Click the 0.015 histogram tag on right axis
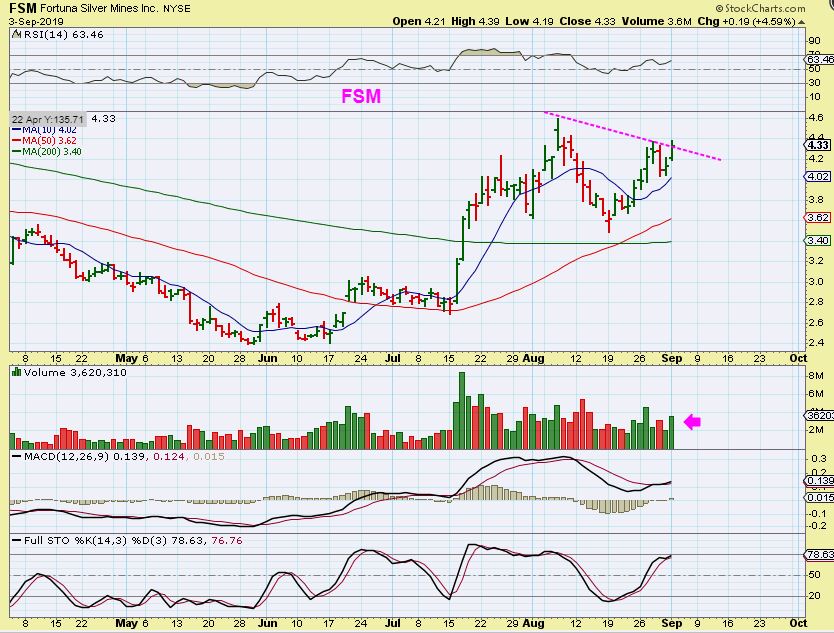Viewport: 834px width, 633px height. pos(820,497)
